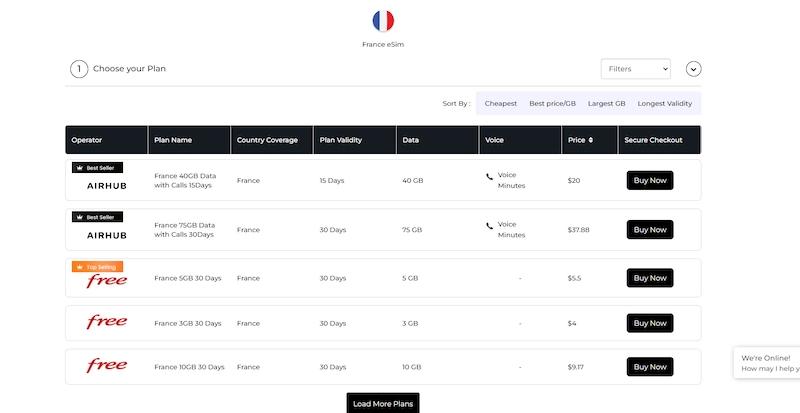Buy the France 3GB 30 Days plan

[x=649, y=323]
